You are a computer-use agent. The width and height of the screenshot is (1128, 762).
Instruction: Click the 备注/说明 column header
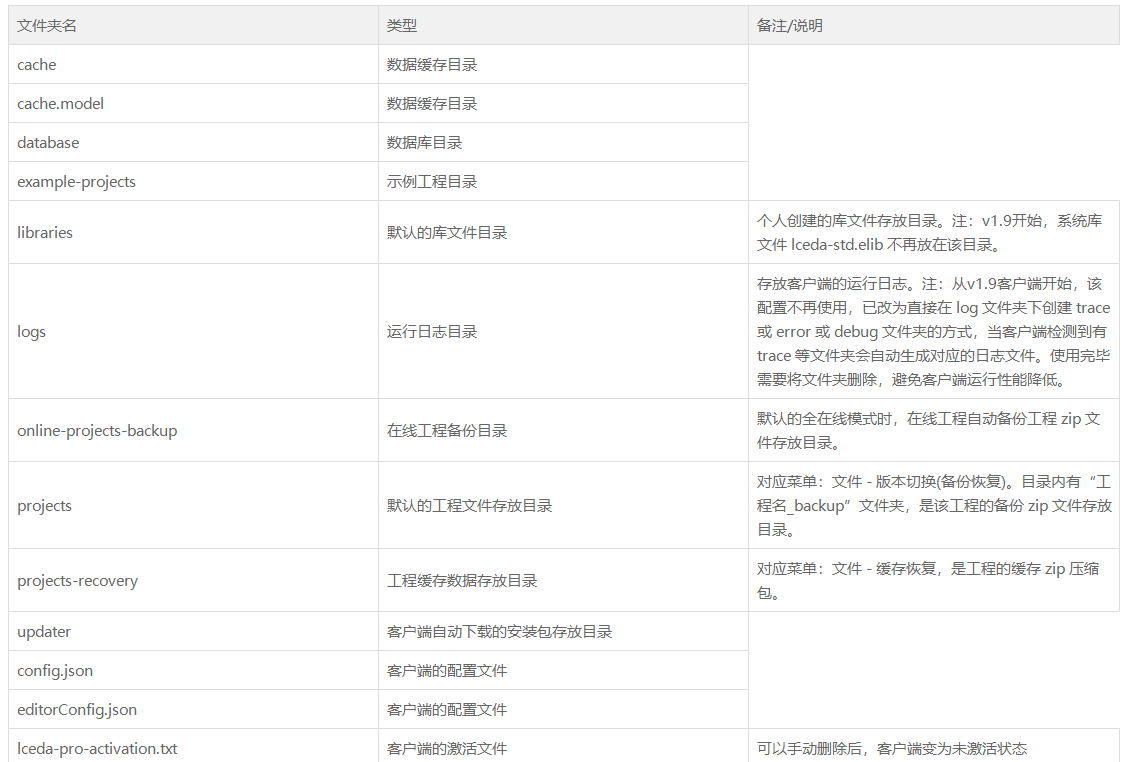coord(789,26)
